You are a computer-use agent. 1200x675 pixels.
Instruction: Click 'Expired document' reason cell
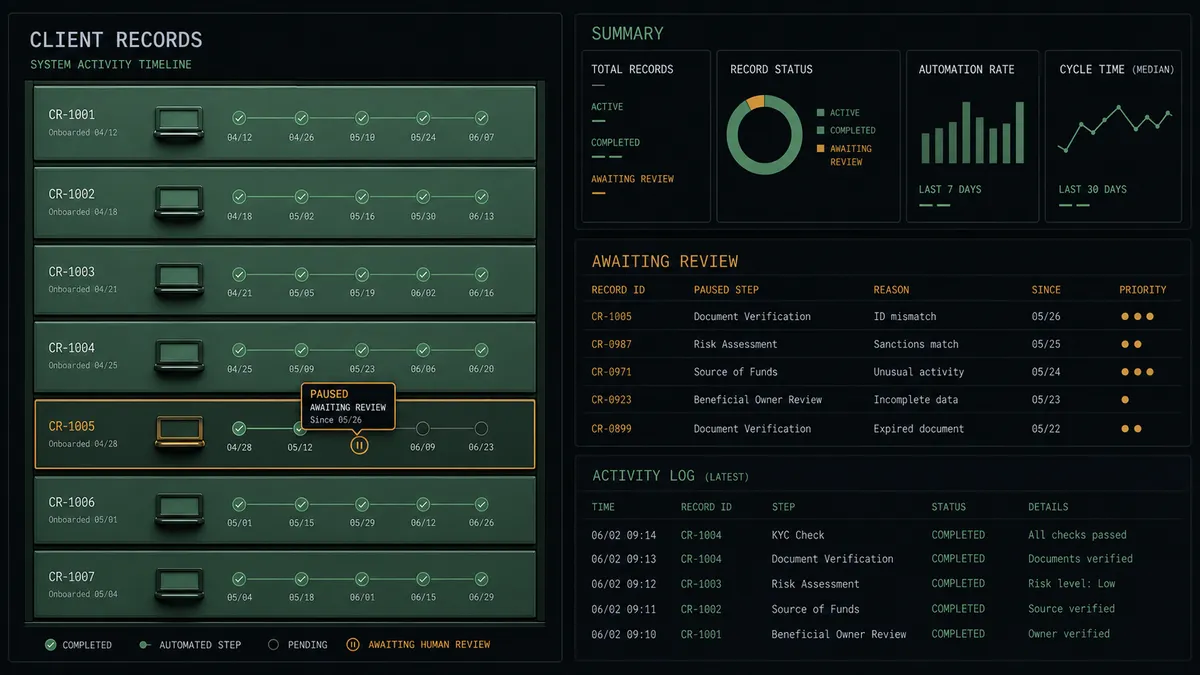click(919, 428)
